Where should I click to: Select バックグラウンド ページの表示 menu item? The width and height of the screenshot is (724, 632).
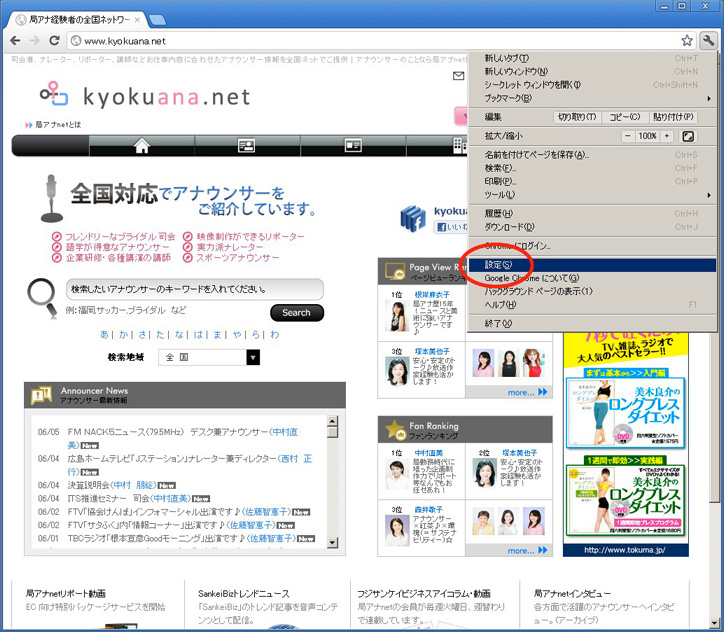592,292
